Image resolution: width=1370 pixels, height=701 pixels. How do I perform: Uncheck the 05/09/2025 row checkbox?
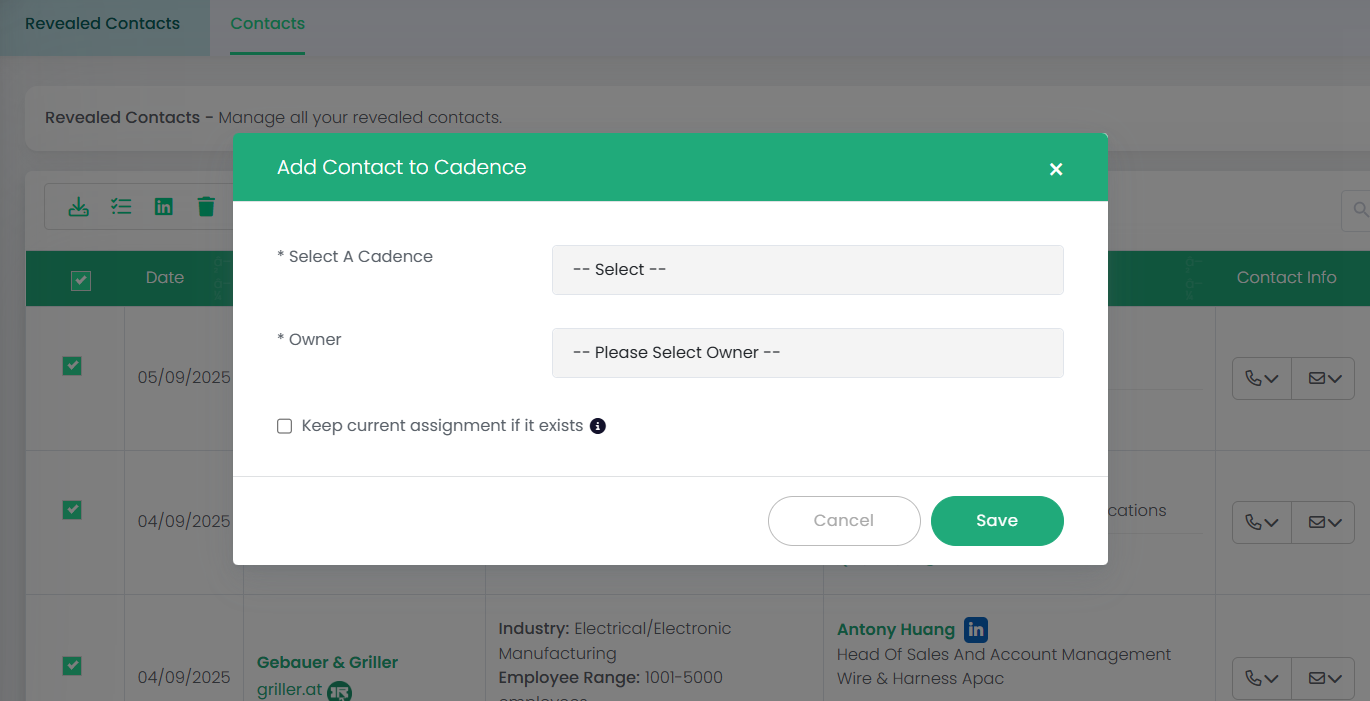(x=72, y=366)
